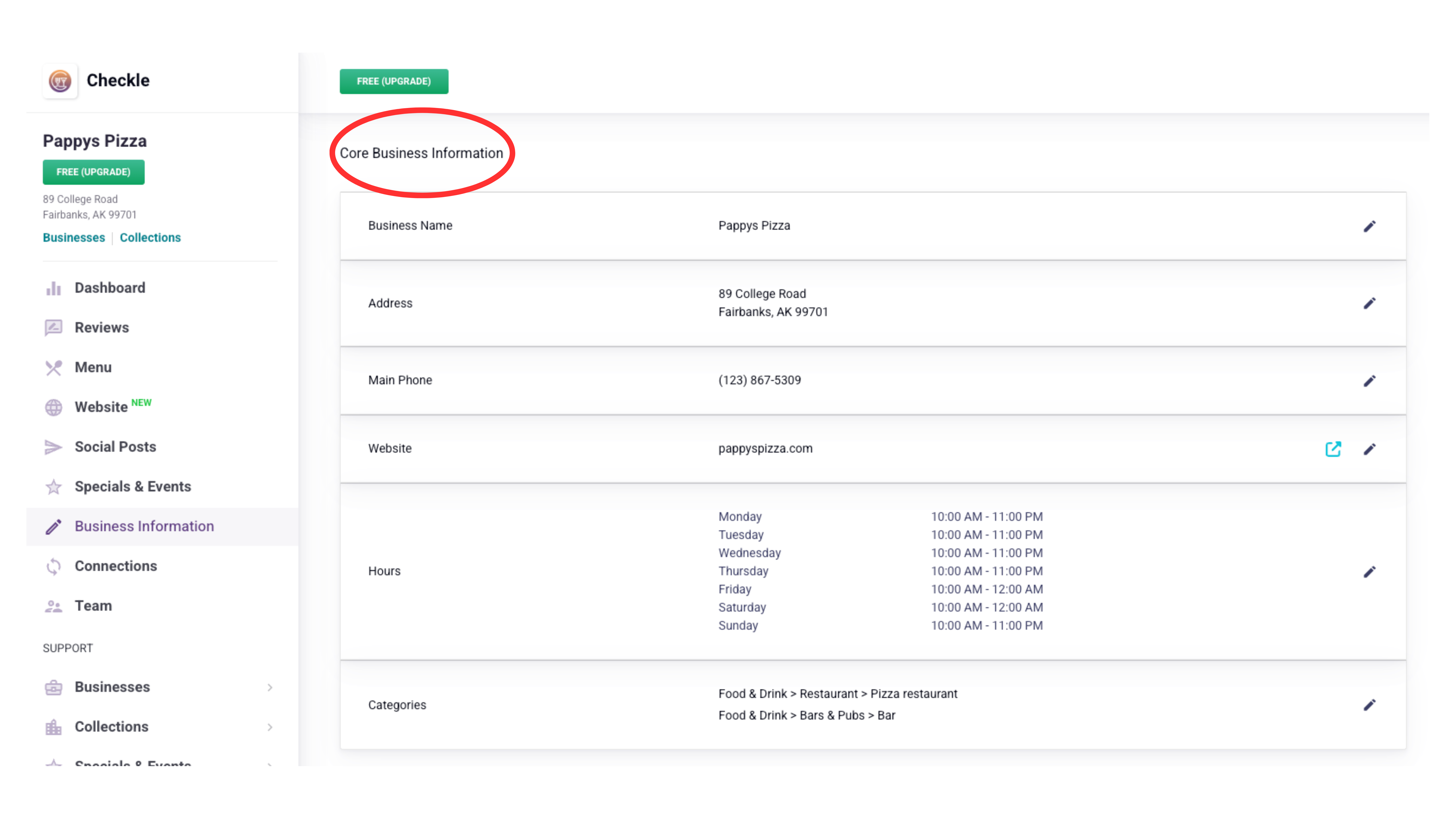1456x819 pixels.
Task: Select Website in the sidebar navigation
Action: [x=162, y=407]
